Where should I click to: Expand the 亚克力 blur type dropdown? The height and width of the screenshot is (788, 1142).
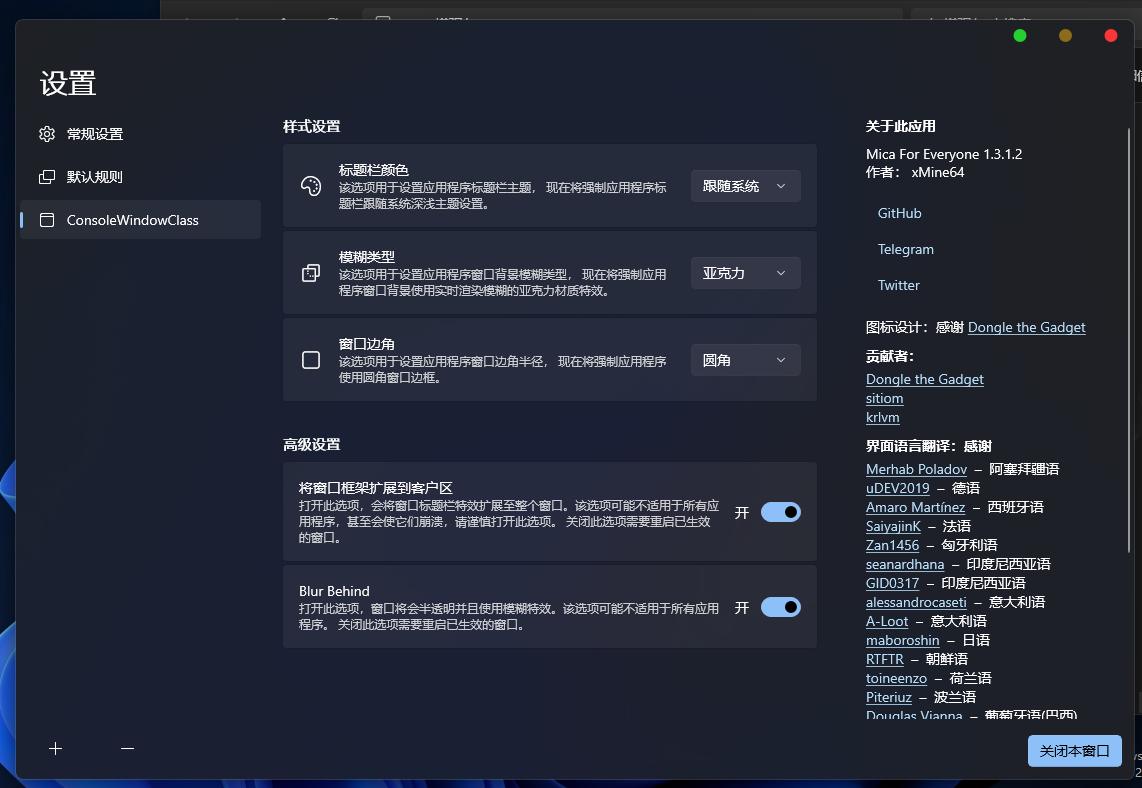[x=745, y=273]
